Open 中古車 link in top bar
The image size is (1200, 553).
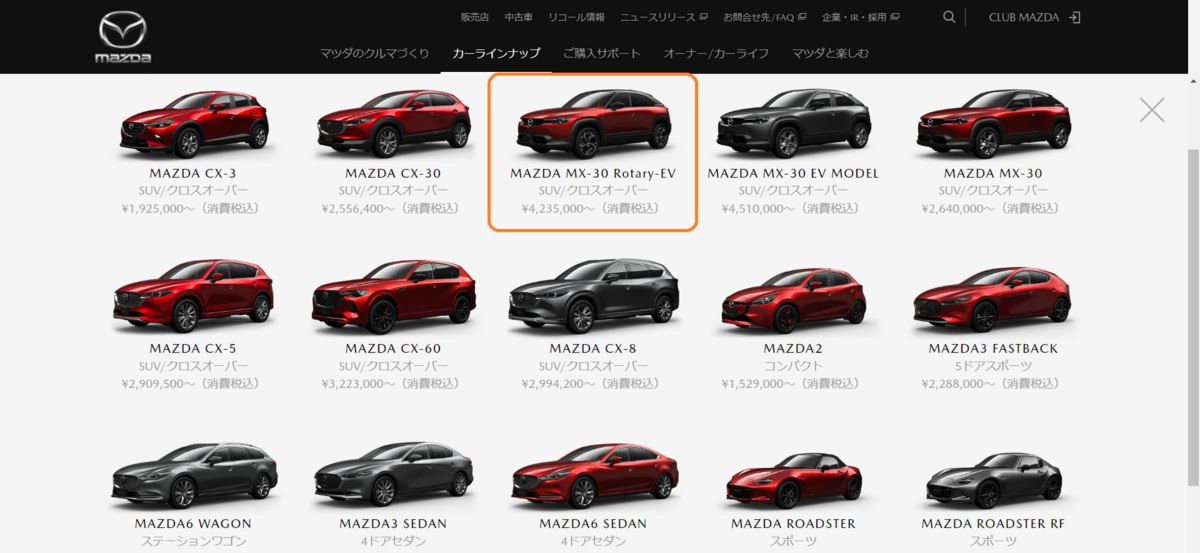click(519, 18)
